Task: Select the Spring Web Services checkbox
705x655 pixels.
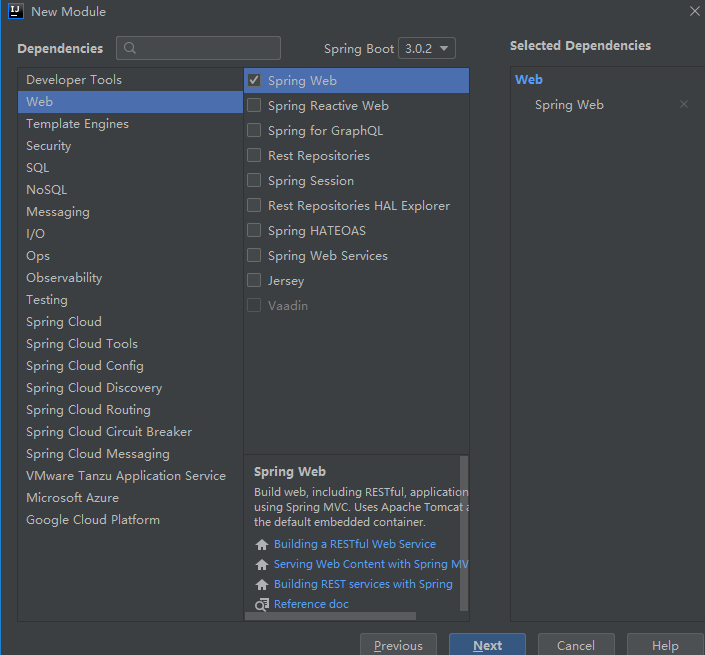Action: tap(254, 255)
